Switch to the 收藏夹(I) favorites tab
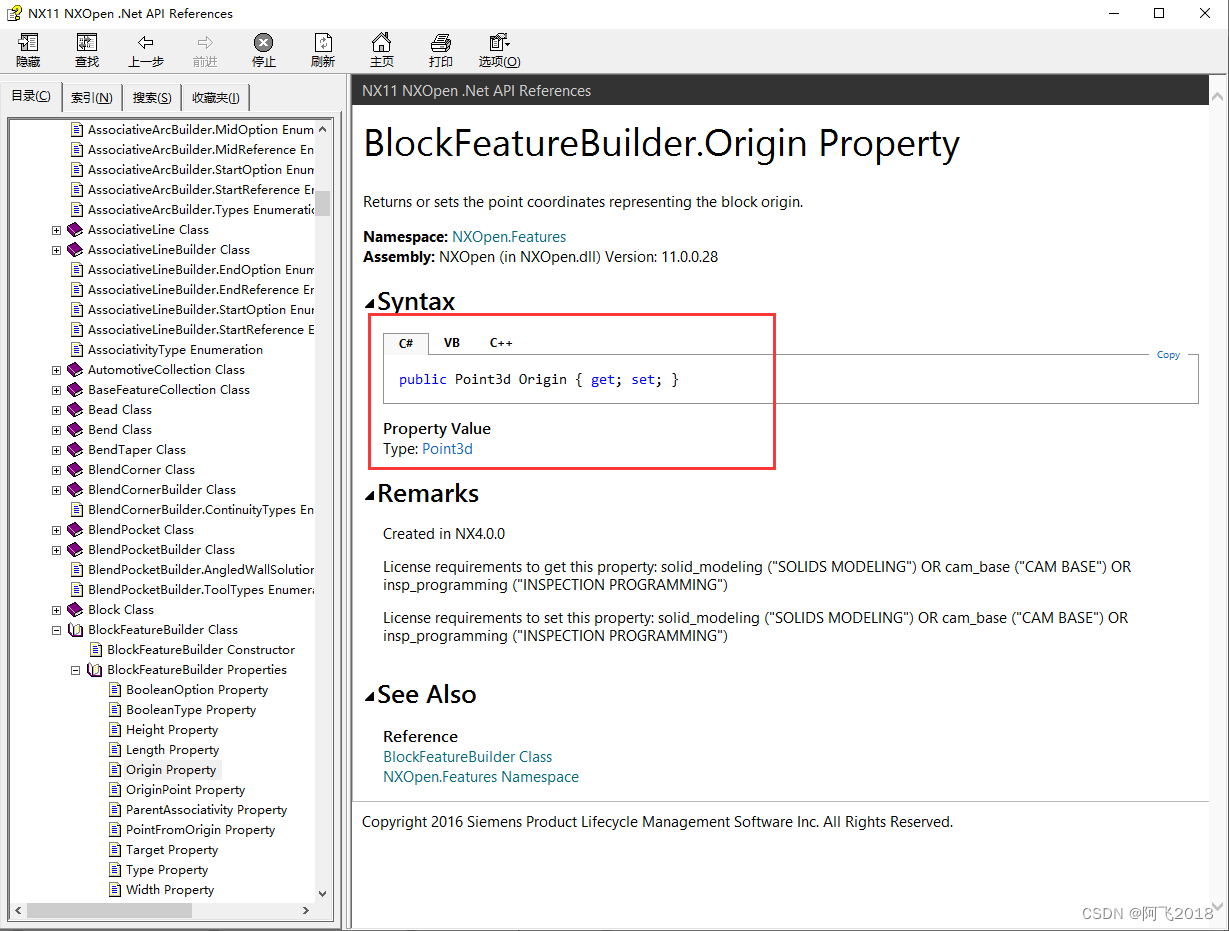This screenshot has height=931, width=1229. (x=215, y=98)
